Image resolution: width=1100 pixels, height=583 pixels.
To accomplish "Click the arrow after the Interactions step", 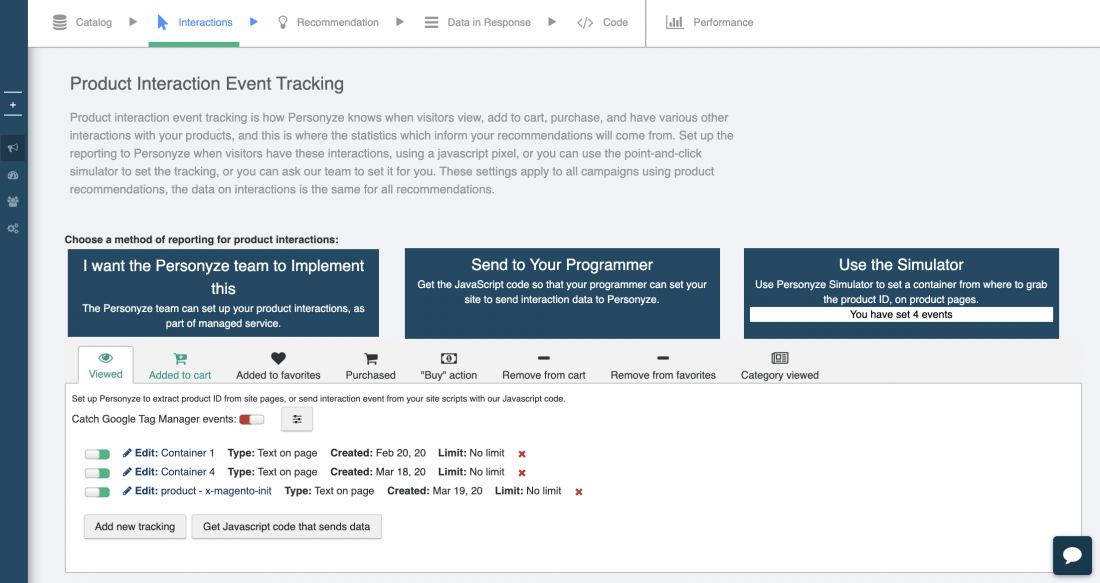I will [254, 22].
